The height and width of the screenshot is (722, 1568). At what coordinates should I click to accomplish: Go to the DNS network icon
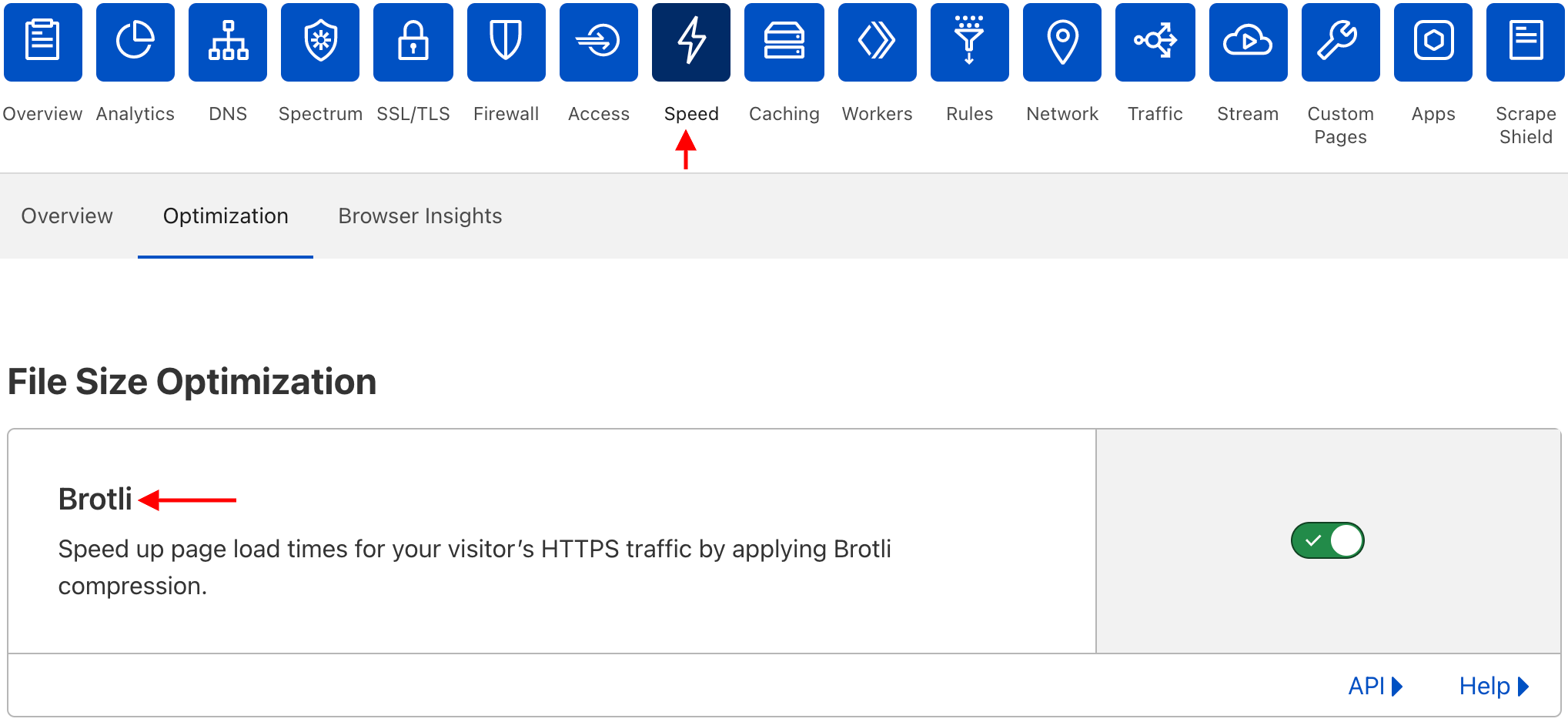[x=228, y=42]
